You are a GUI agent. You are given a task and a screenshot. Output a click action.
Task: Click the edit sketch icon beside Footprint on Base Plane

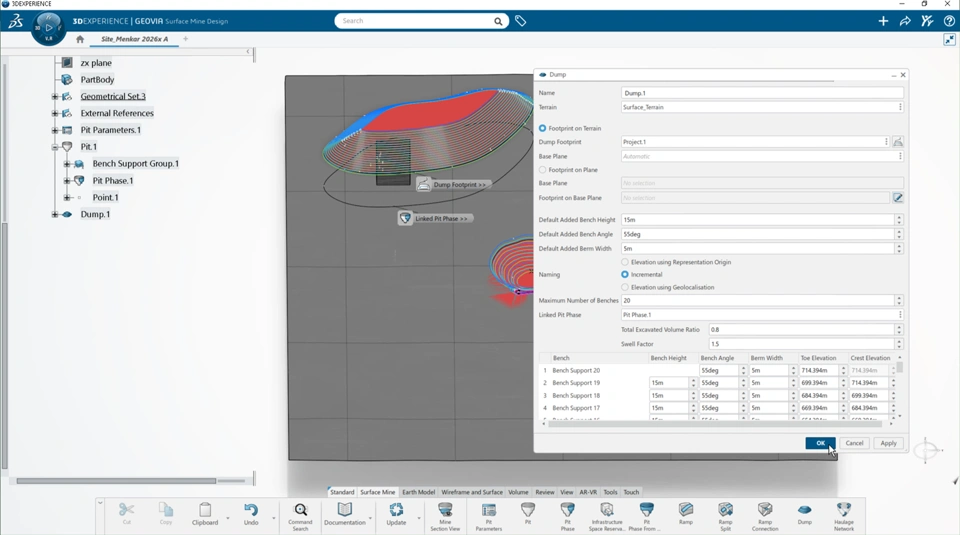click(x=898, y=198)
